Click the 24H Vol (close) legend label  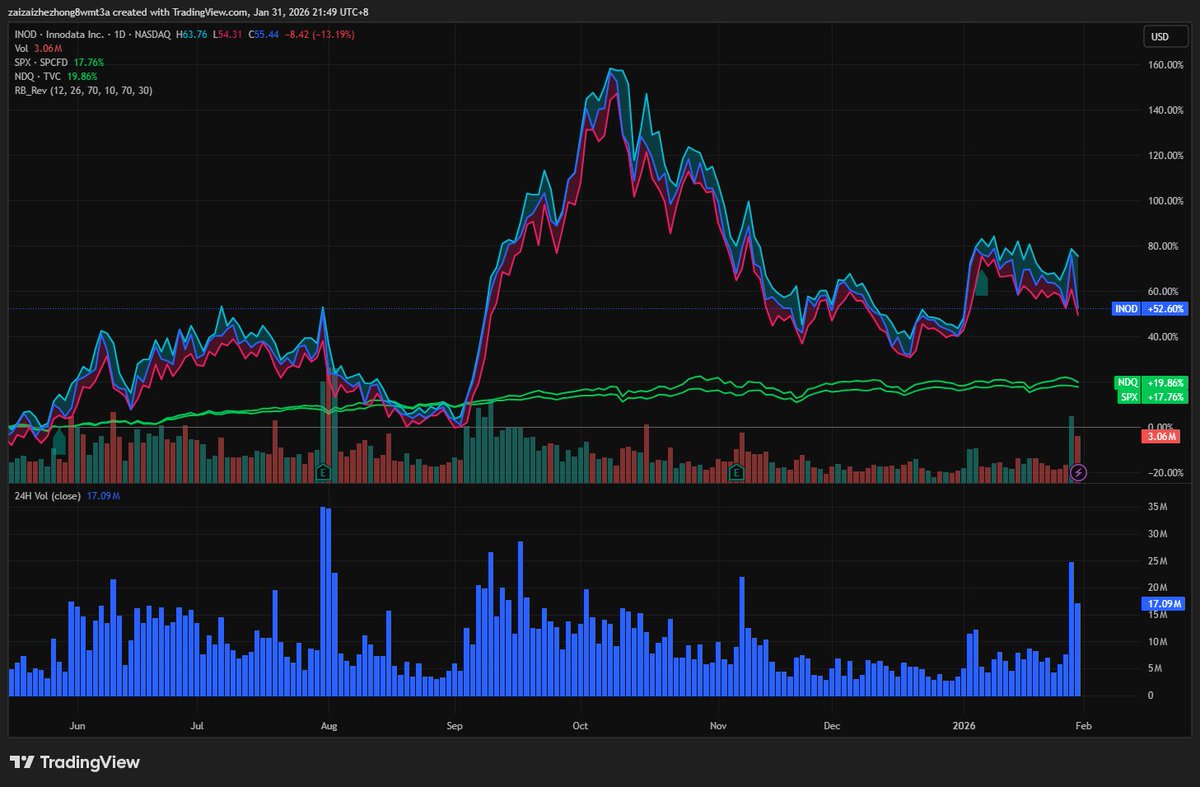(47, 495)
